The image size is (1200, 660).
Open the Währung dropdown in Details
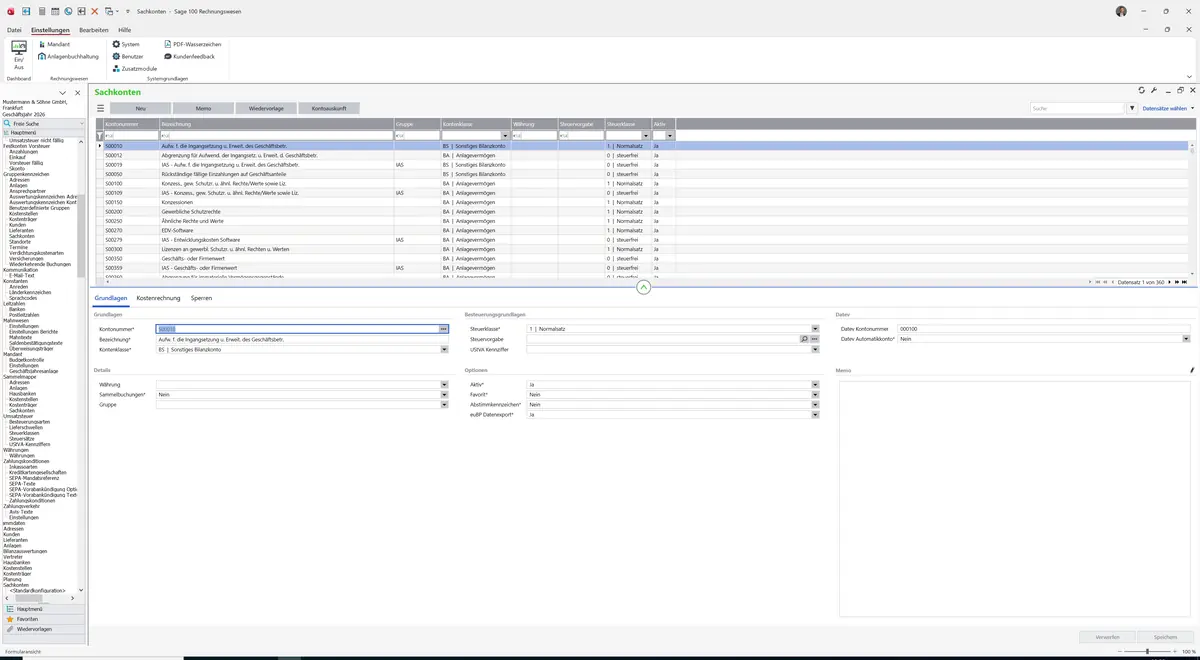[444, 384]
